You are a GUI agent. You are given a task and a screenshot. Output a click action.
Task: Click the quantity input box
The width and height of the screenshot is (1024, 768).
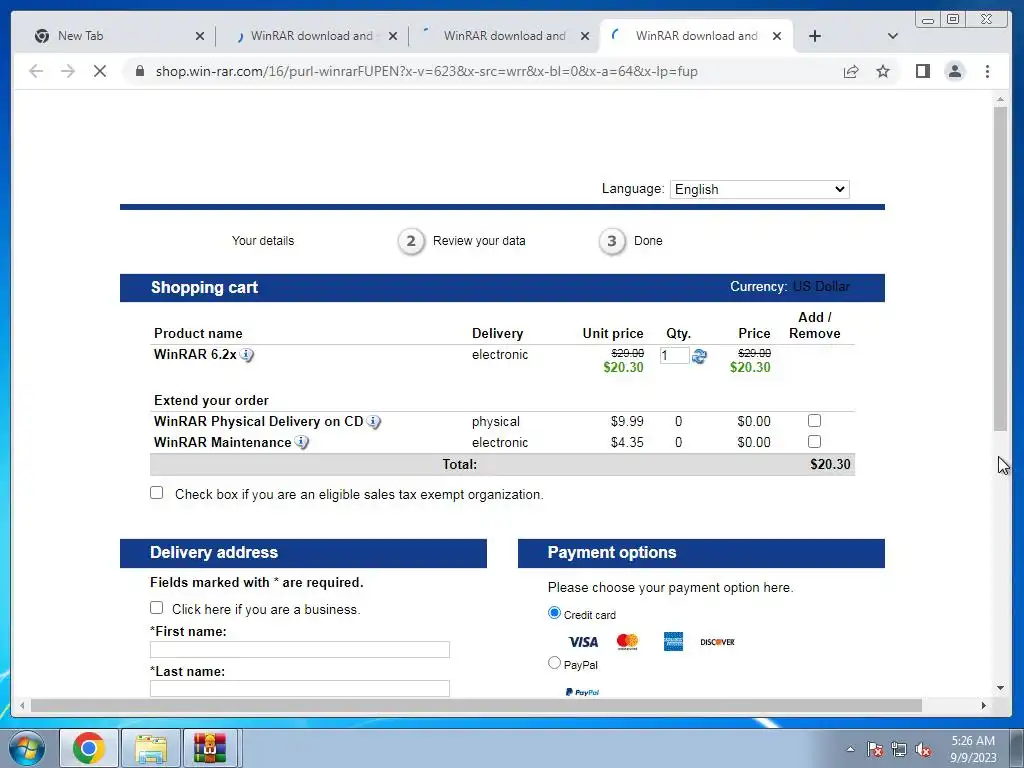tap(674, 355)
